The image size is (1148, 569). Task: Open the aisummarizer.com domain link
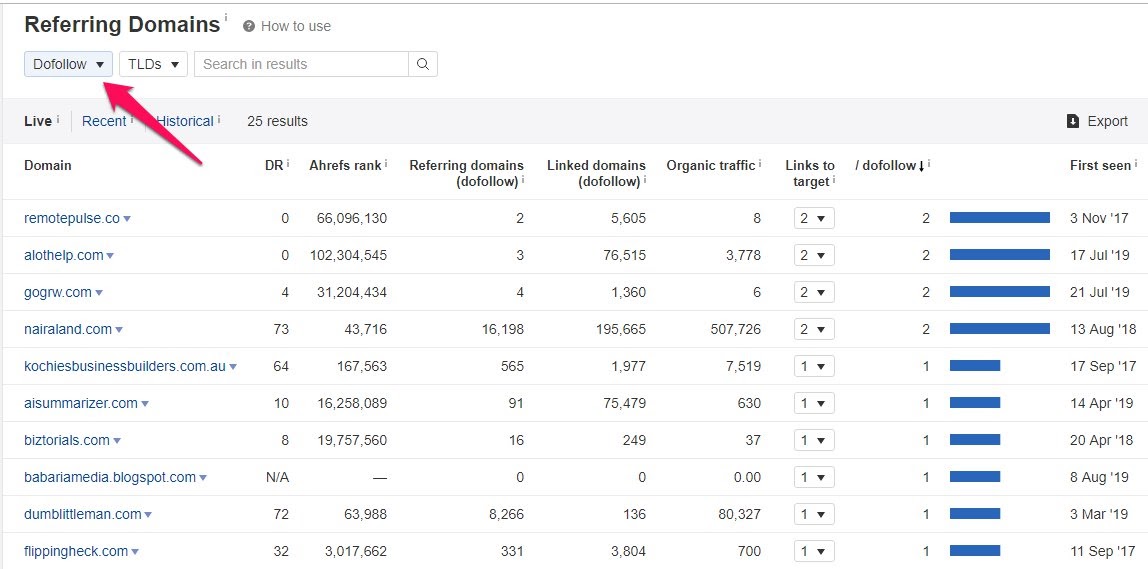coord(81,403)
